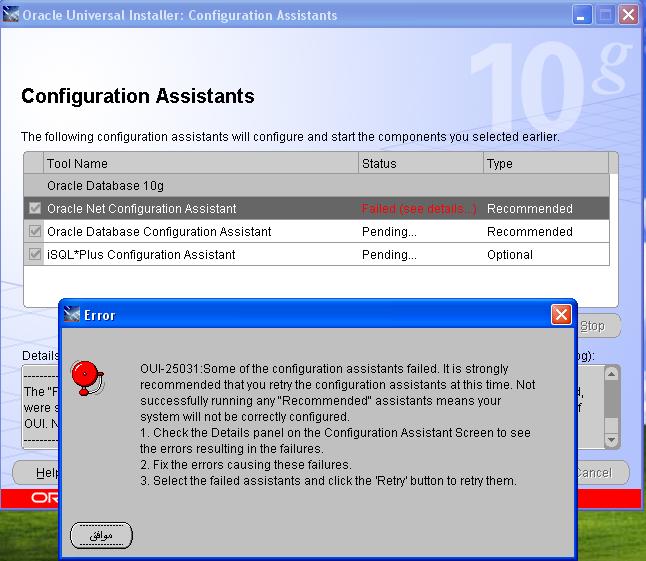The width and height of the screenshot is (646, 561).
Task: Toggle the Oracle Net Configuration Assistant checkbox
Action: pos(35,209)
